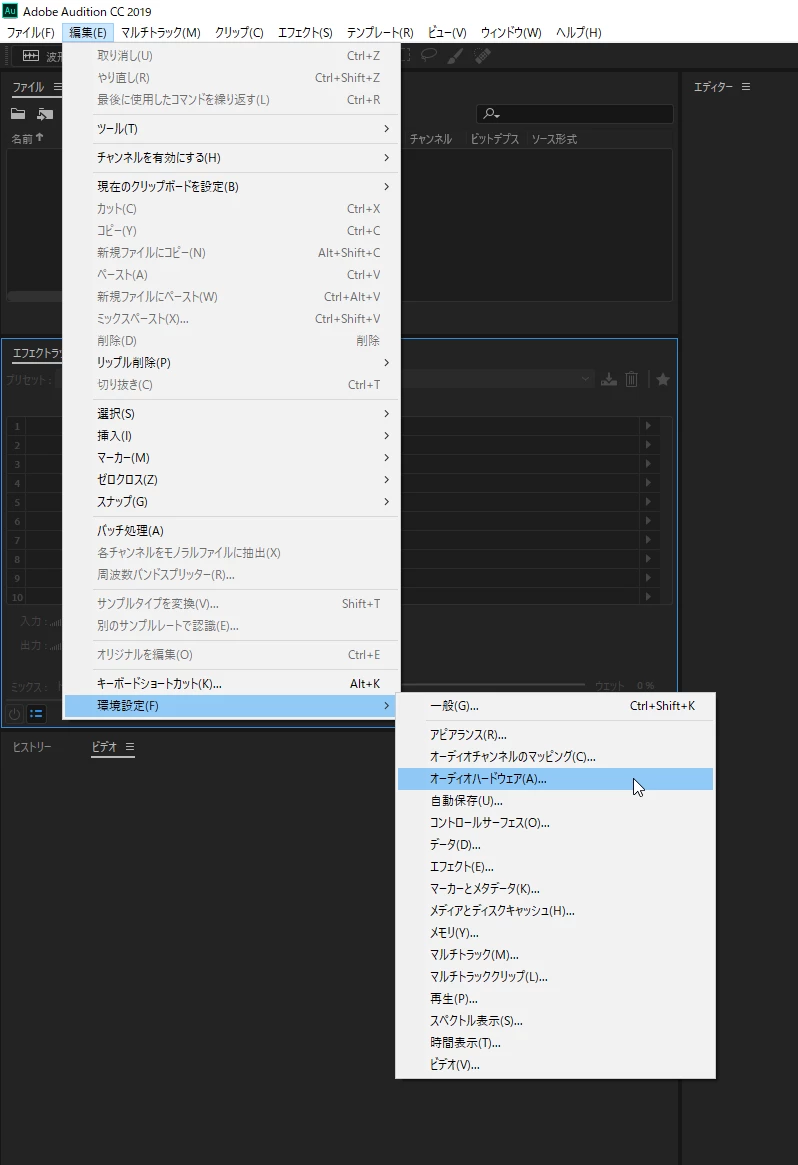Expand リップル削除(P) submenu

tap(231, 363)
